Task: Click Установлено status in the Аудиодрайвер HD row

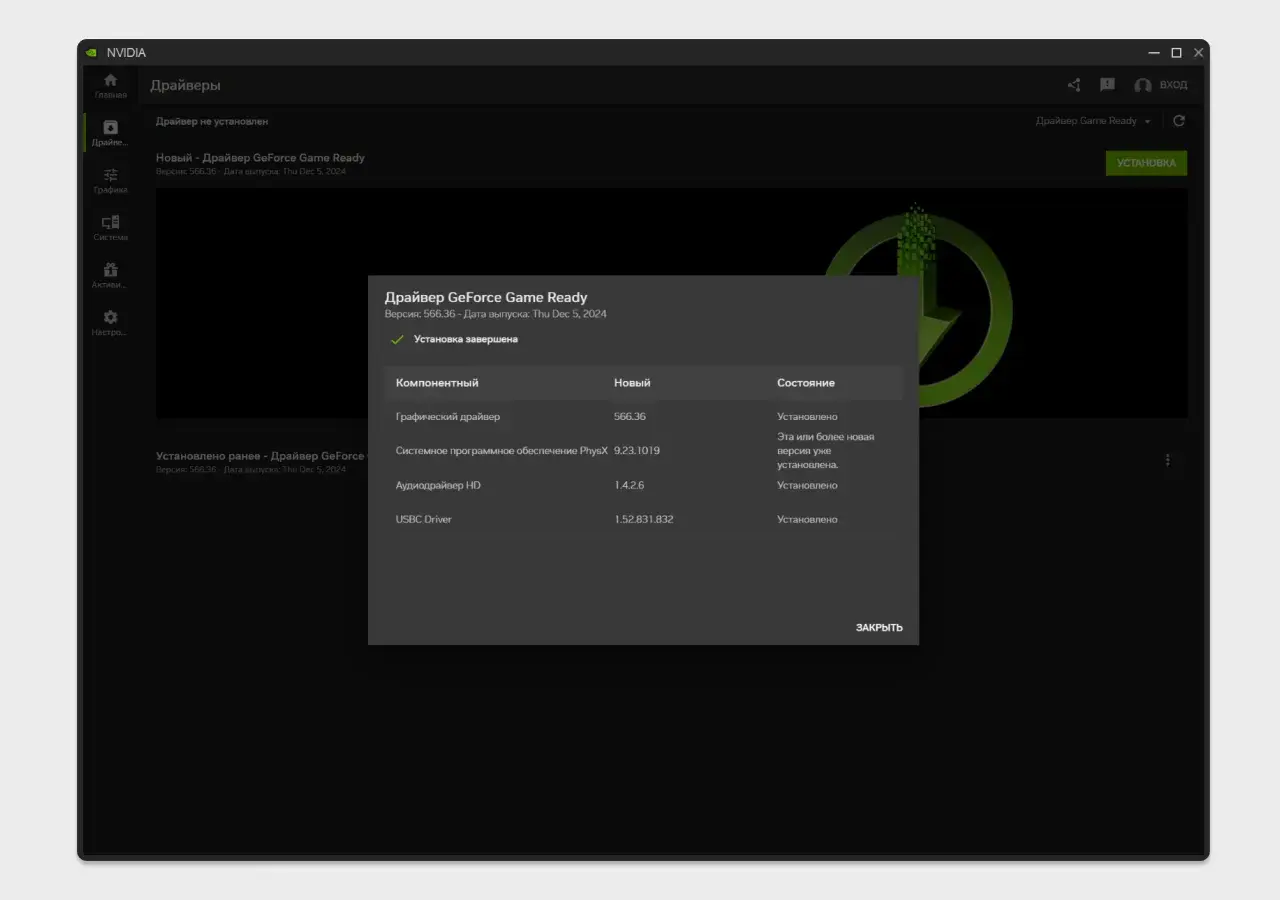Action: [807, 485]
